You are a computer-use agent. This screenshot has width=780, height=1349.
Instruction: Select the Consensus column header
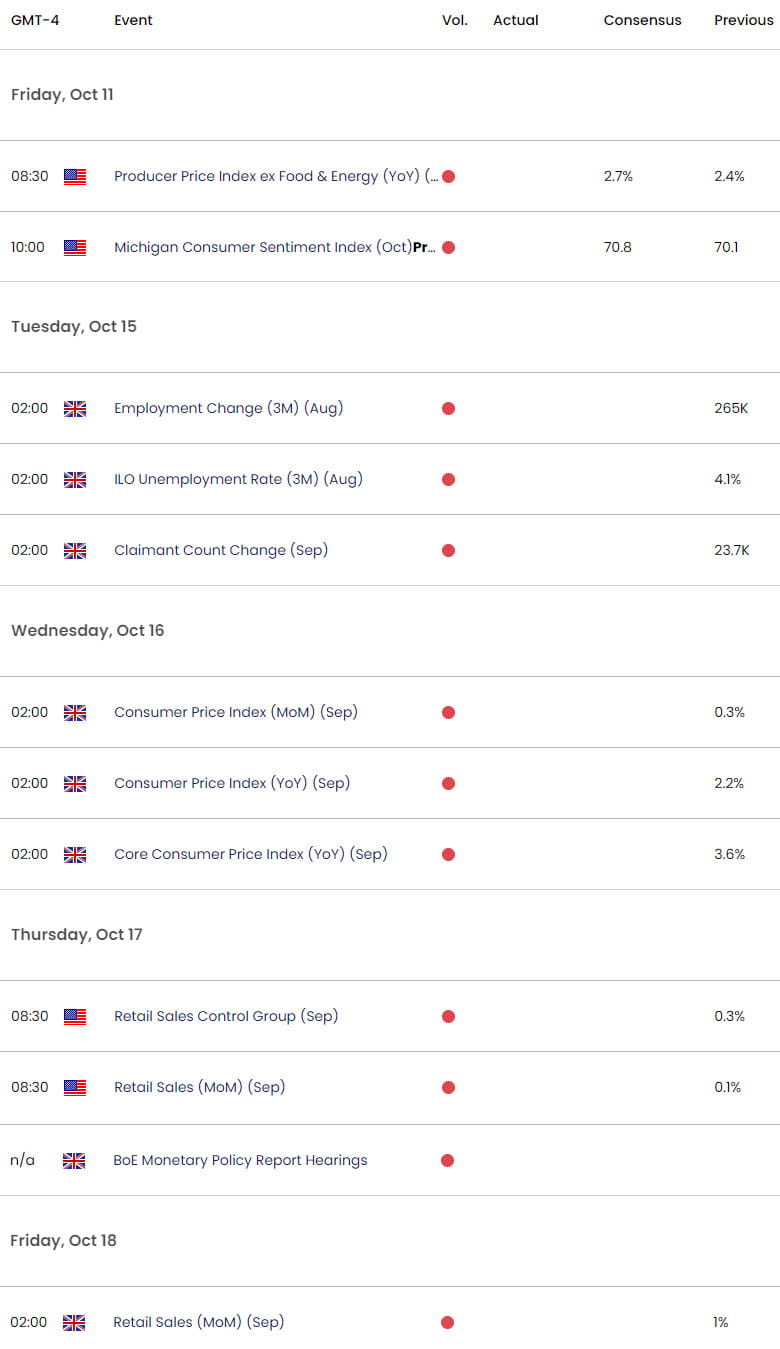tap(642, 20)
